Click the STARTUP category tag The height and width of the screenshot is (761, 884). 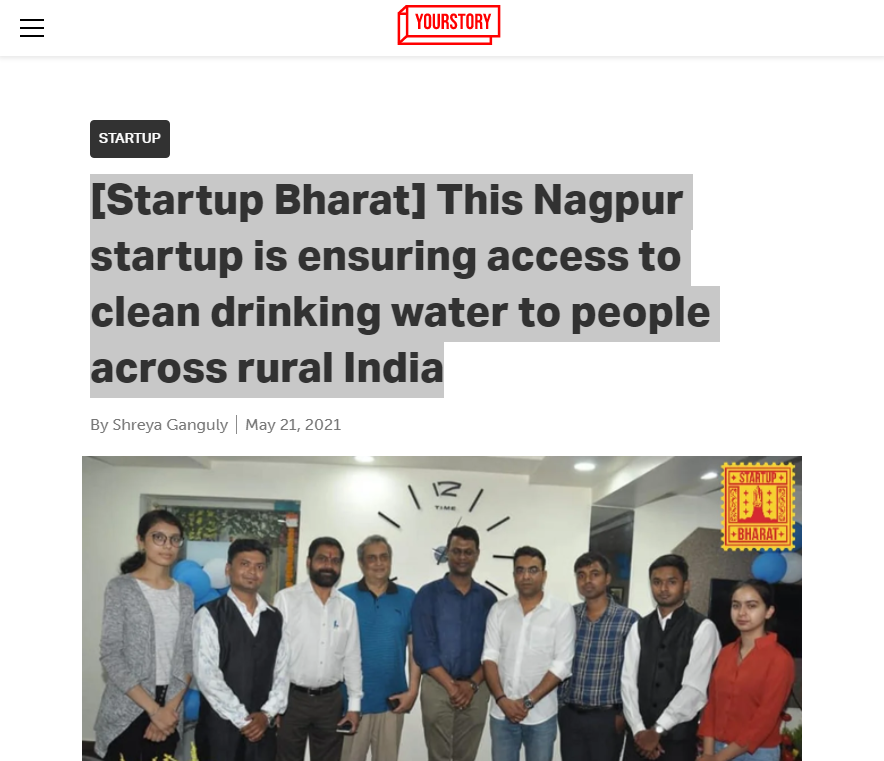tap(130, 139)
